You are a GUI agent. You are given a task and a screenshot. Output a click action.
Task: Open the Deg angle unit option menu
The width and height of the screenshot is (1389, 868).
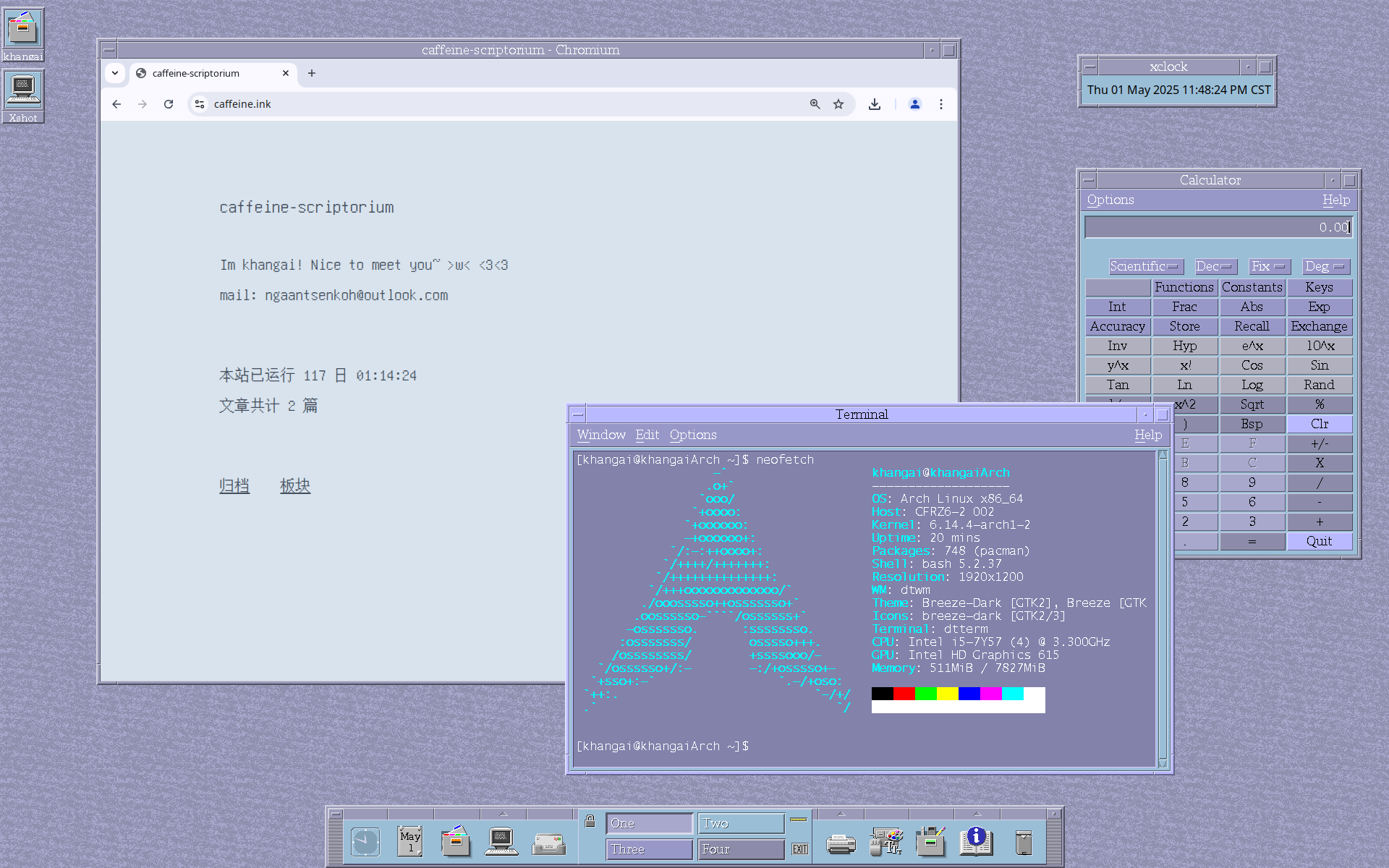tap(1326, 266)
